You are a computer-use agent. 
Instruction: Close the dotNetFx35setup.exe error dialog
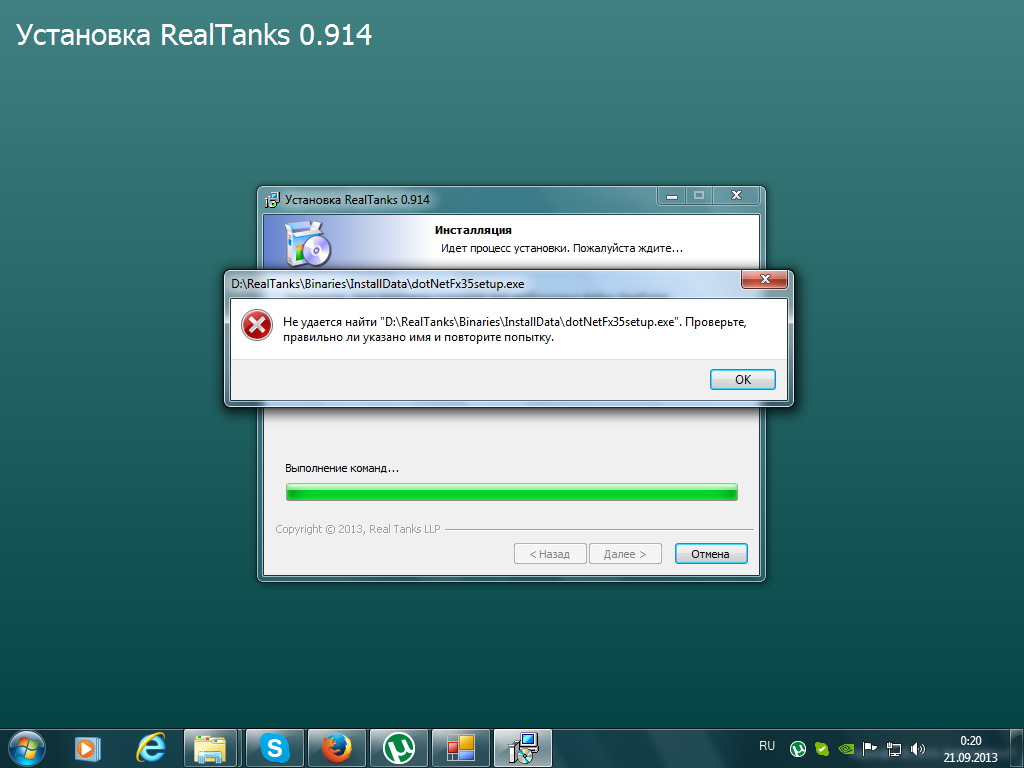[x=765, y=280]
